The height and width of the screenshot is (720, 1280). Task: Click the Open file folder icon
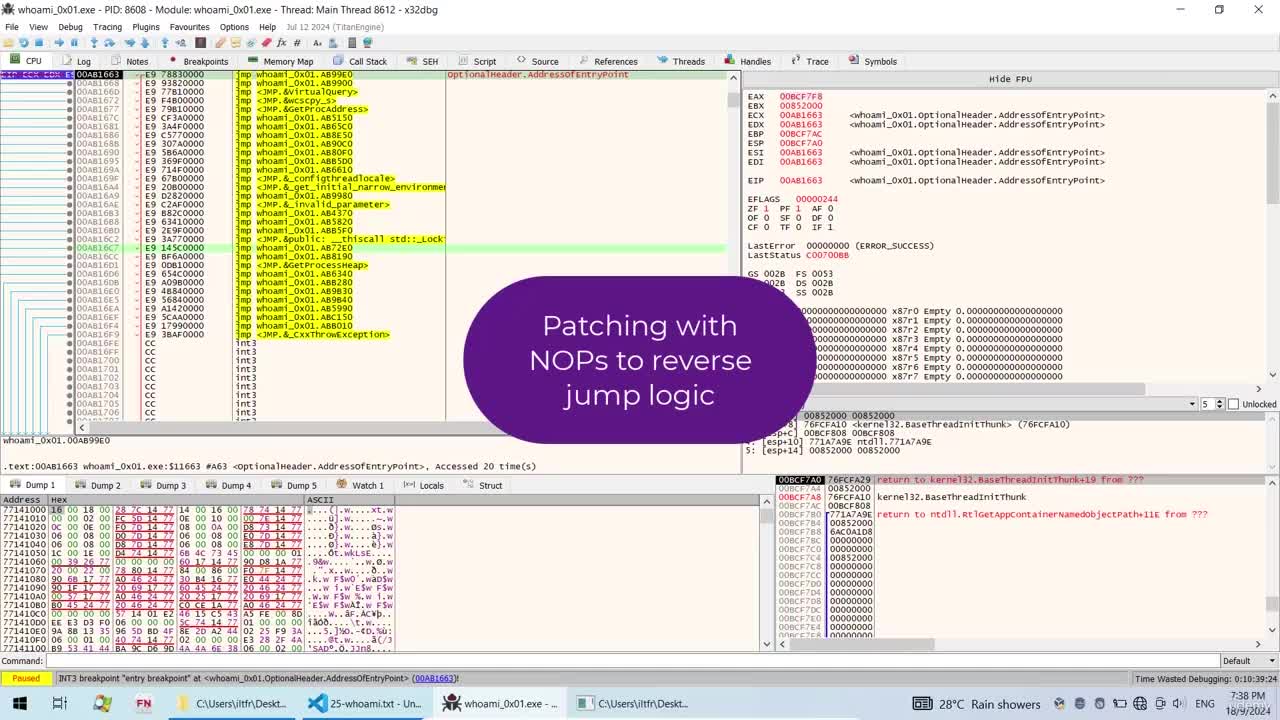(9, 43)
